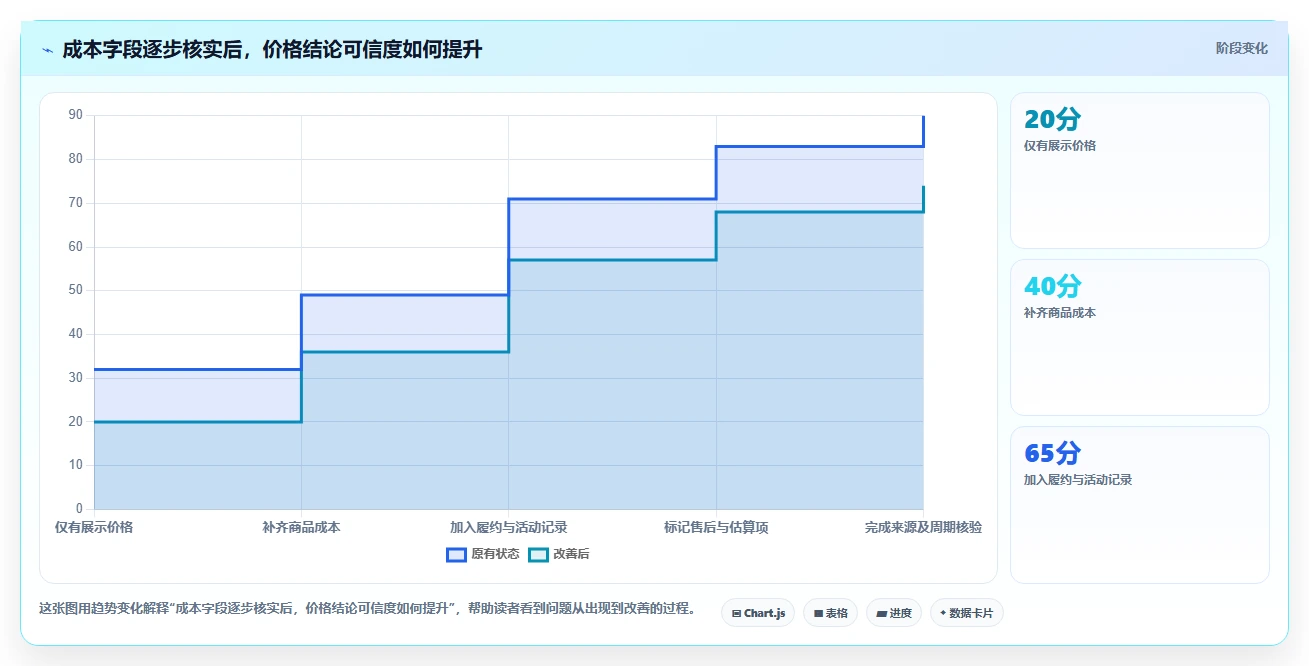This screenshot has height=666, width=1309.
Task: Click the 阶段变化 label in header
Action: pyautogui.click(x=1241, y=48)
